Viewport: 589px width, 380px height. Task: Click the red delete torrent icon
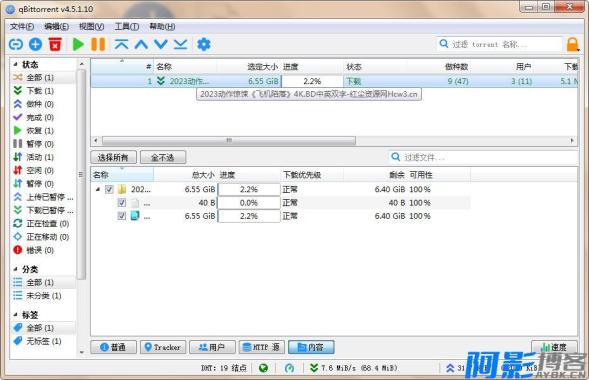(x=55, y=44)
